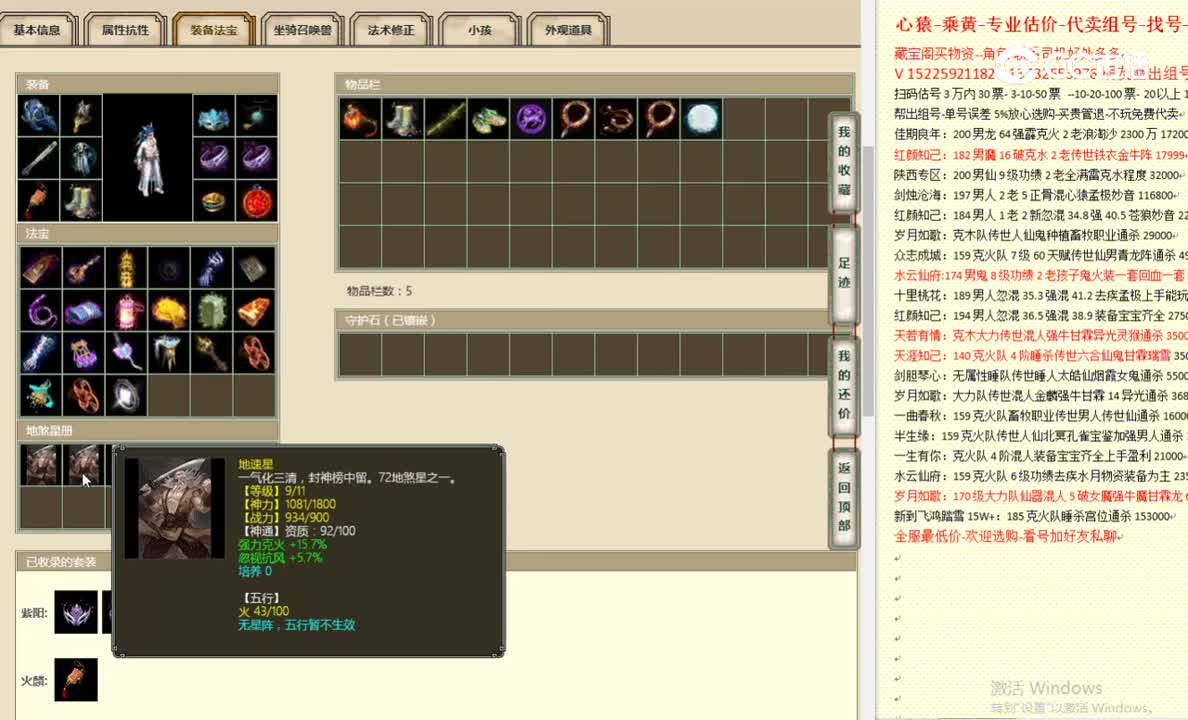Click the 强力克火 +15.7% attribute text
Viewport: 1188px width, 720px height.
click(283, 544)
